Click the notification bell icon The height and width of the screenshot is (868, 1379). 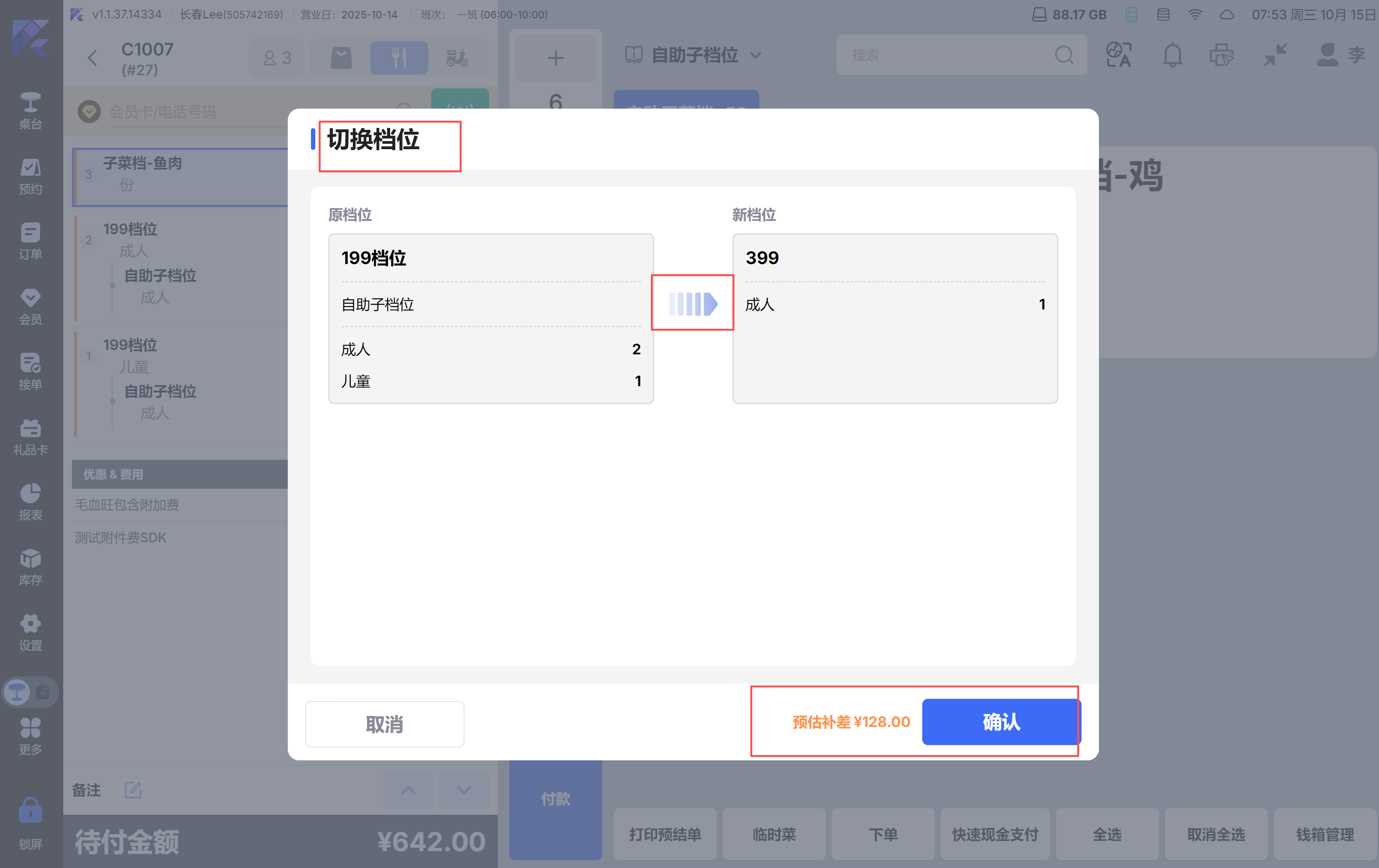coord(1172,56)
